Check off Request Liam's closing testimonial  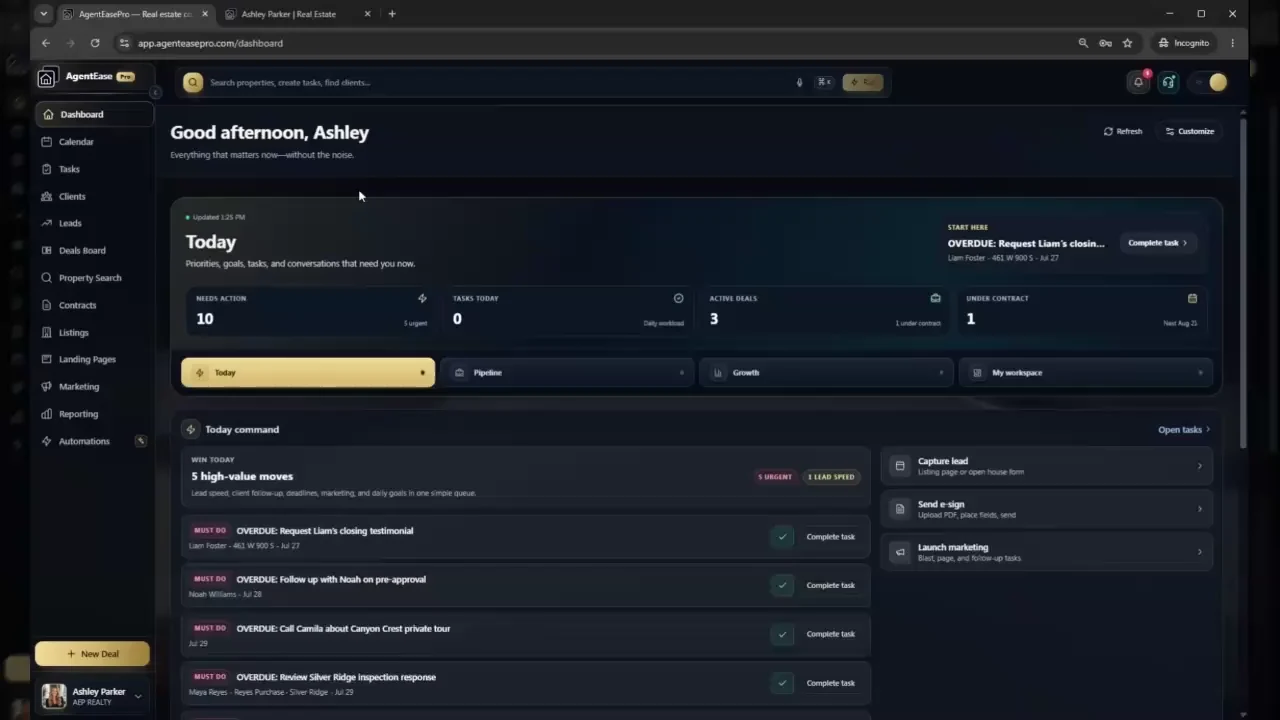pyautogui.click(x=782, y=537)
